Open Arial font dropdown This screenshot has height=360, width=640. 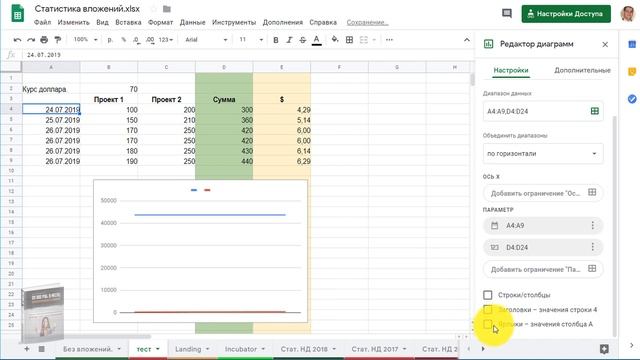coord(206,40)
